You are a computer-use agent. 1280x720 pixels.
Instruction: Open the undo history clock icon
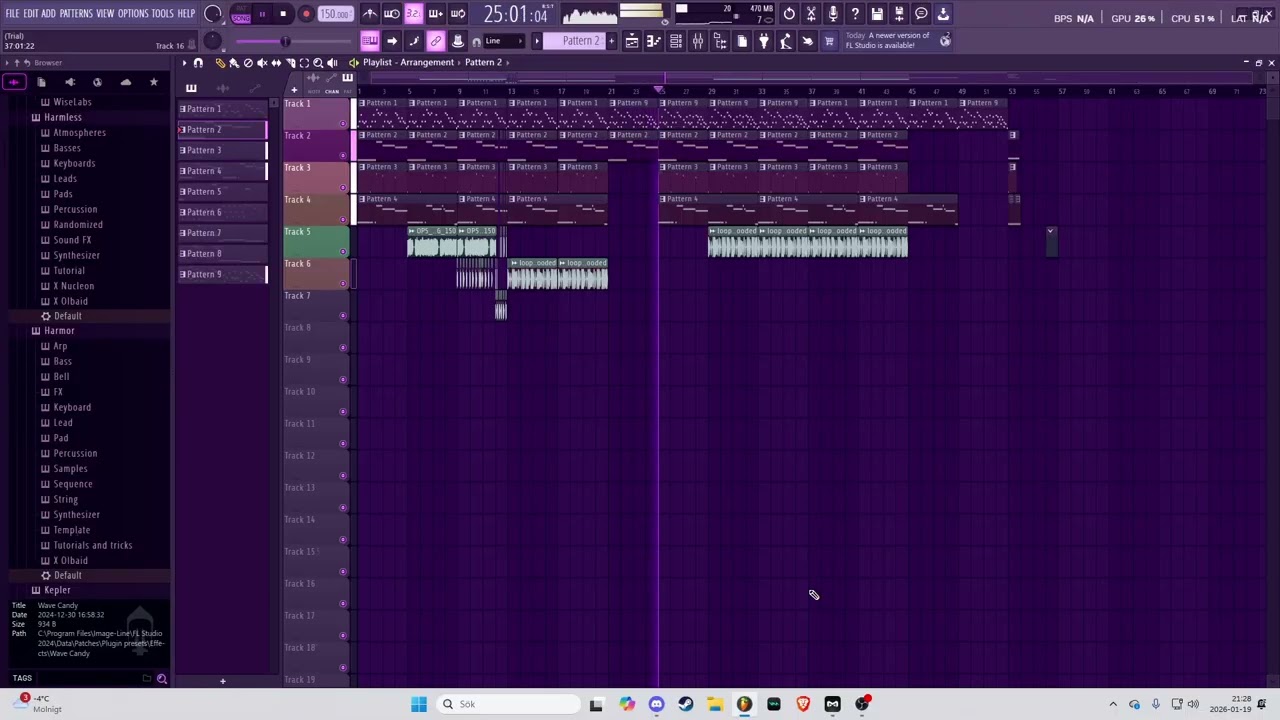789,14
